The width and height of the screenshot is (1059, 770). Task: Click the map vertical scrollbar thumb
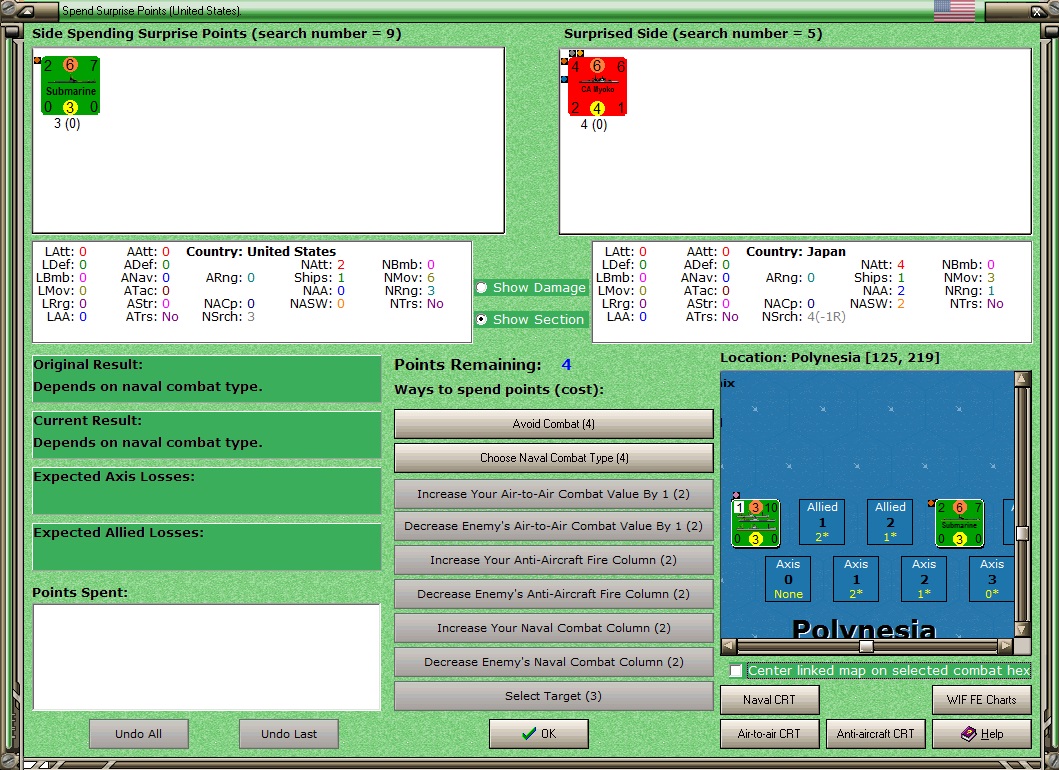point(1022,533)
